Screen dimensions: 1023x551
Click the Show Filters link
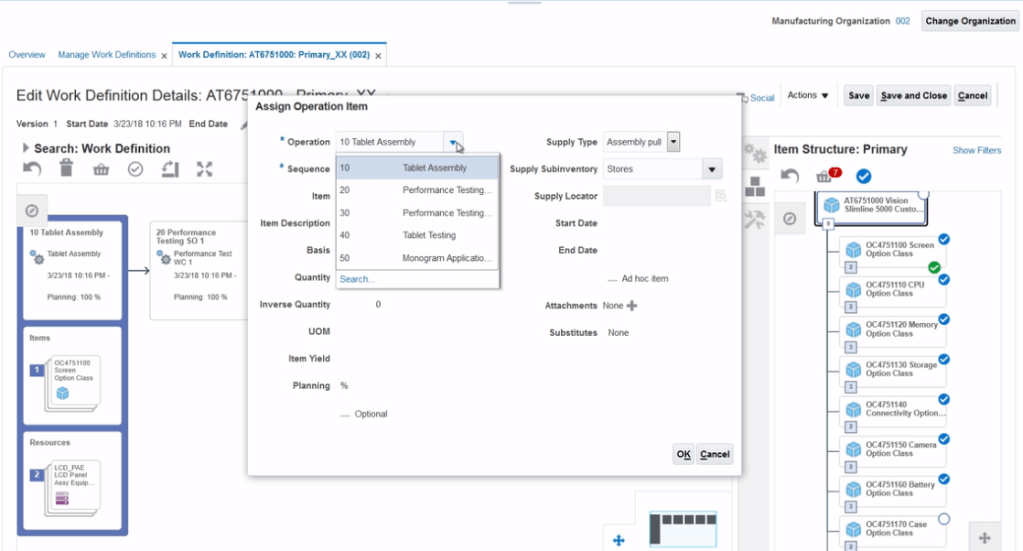(976, 150)
